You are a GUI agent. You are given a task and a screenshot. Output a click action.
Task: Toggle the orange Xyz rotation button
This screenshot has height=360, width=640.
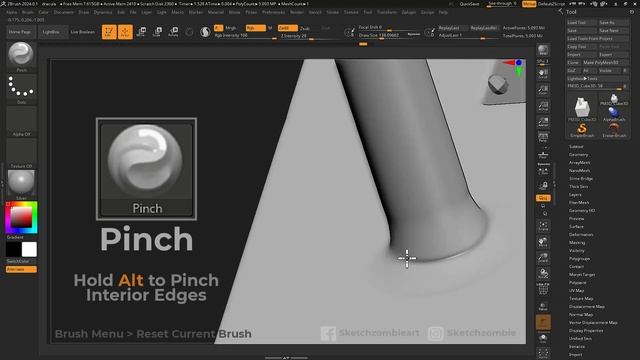point(543,198)
